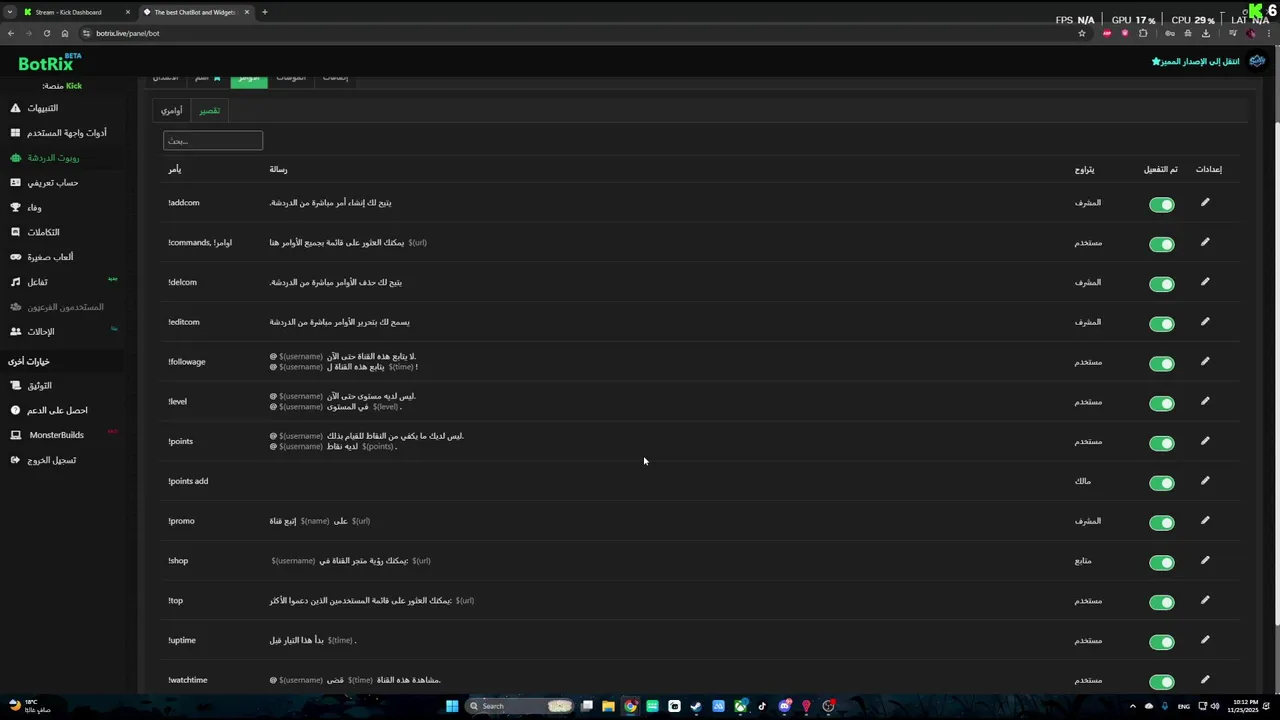Switch to the أوامري tab
Viewport: 1280px width, 720px height.
(x=172, y=110)
